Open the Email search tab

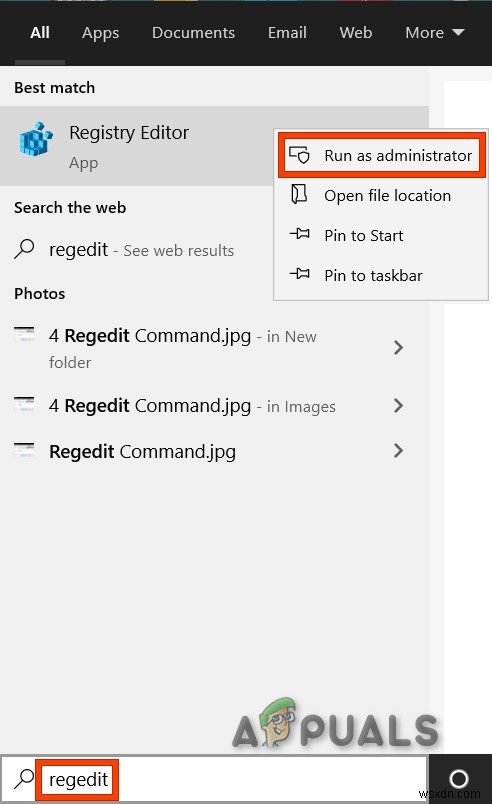287,33
